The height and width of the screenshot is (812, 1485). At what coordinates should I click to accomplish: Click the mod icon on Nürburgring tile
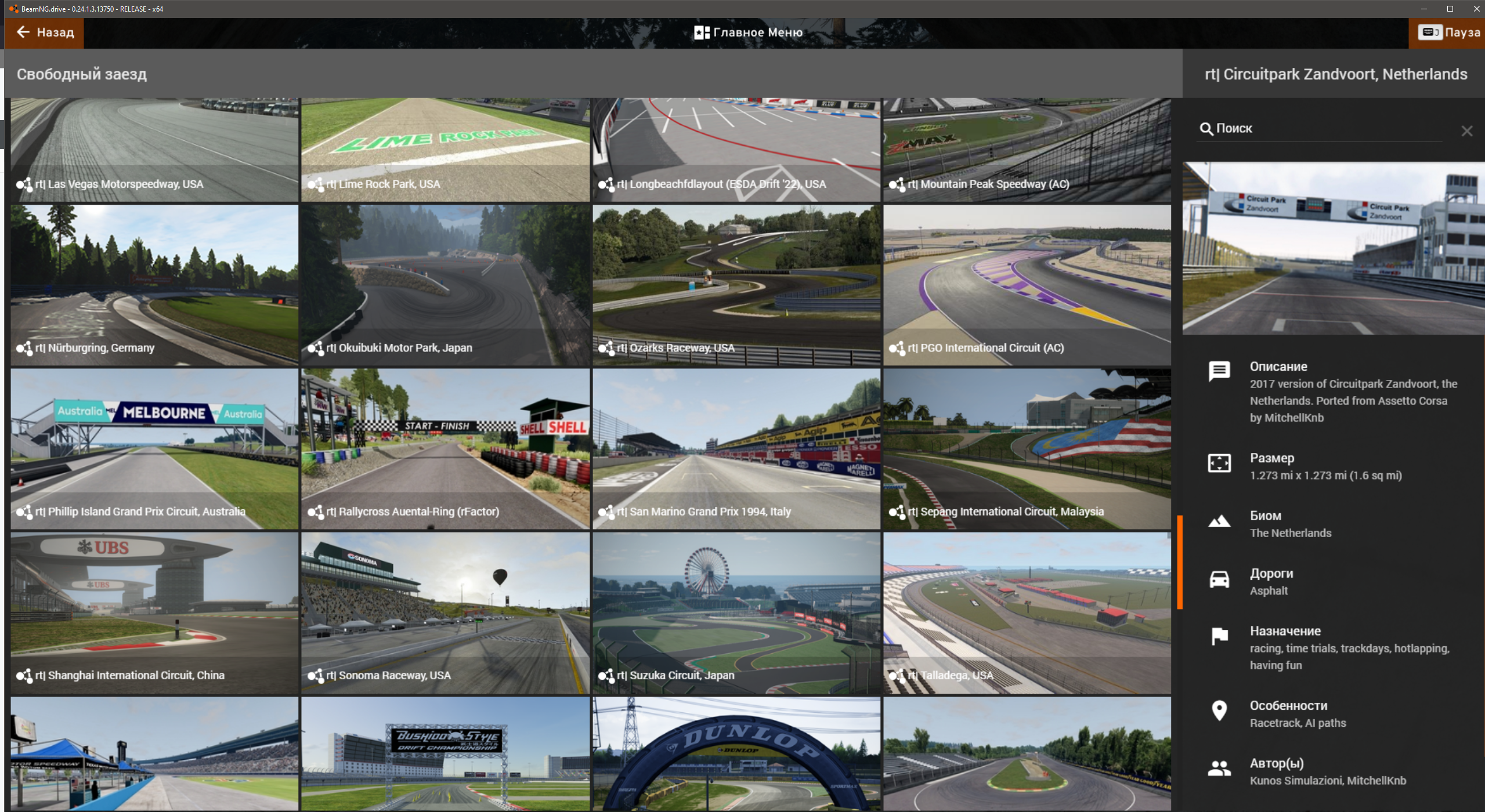tap(24, 348)
